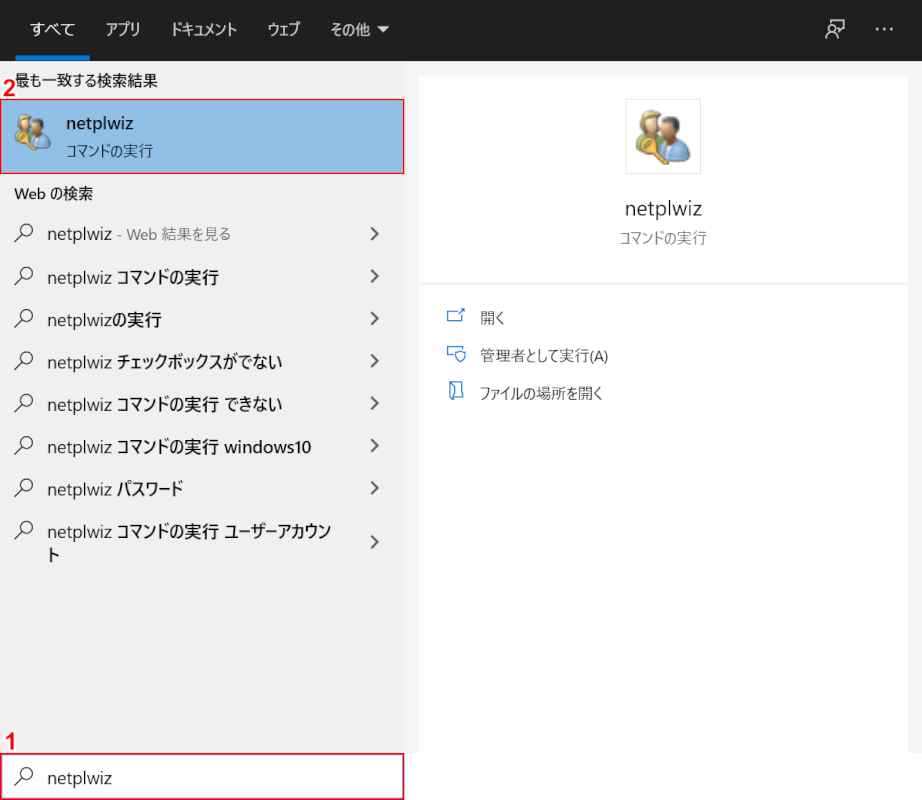Select the ウェブ tab
The width and height of the screenshot is (922, 800).
point(284,29)
